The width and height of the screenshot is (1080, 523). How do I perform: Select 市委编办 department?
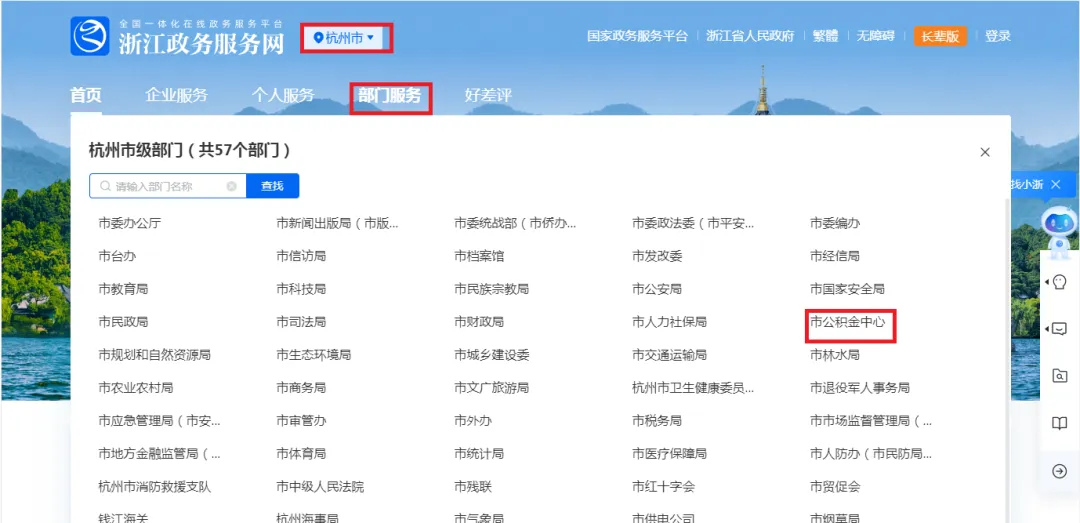click(x=835, y=223)
